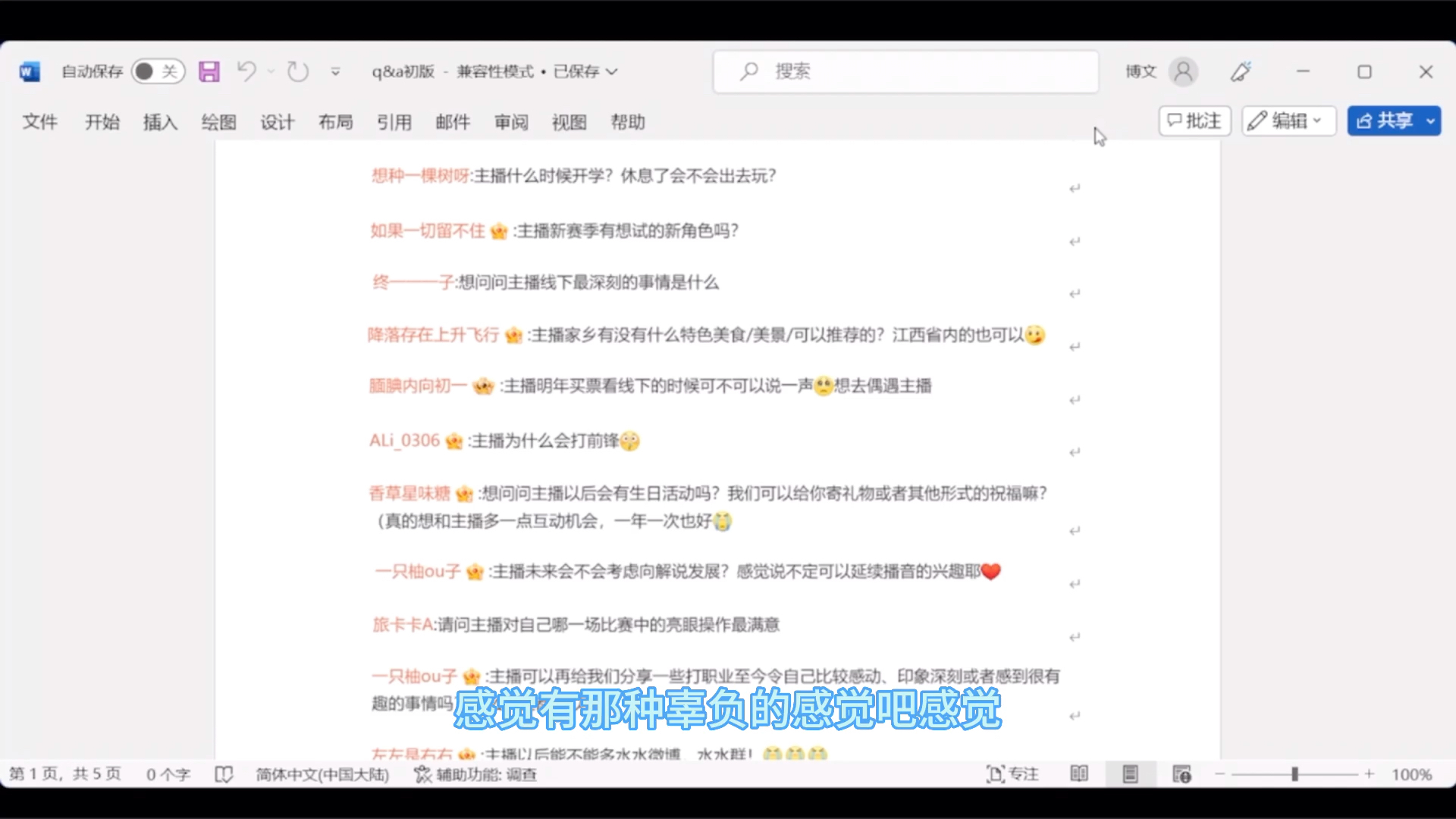Save document with floppy disk icon

coord(209,72)
